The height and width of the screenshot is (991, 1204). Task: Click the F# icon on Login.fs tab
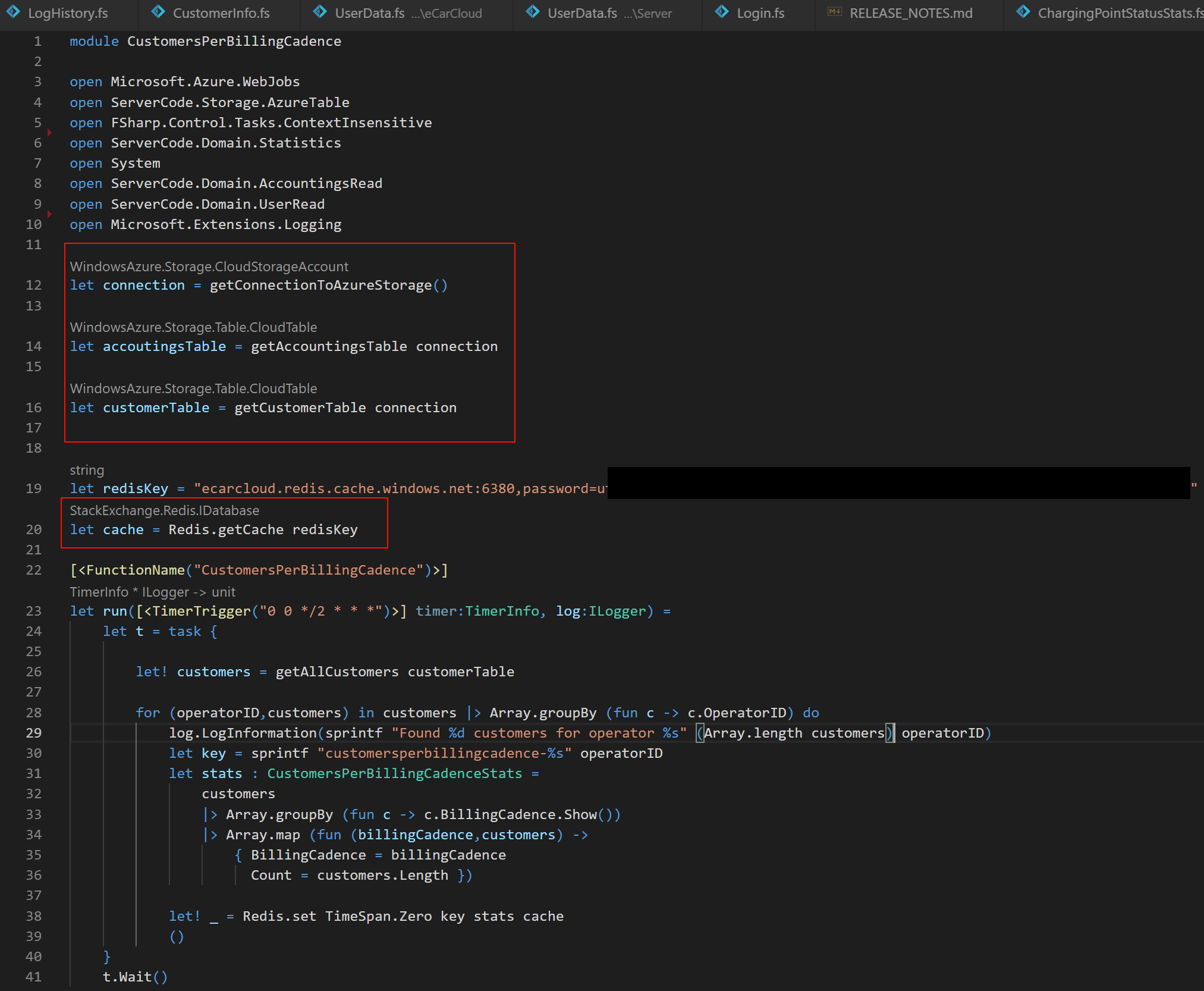[722, 11]
